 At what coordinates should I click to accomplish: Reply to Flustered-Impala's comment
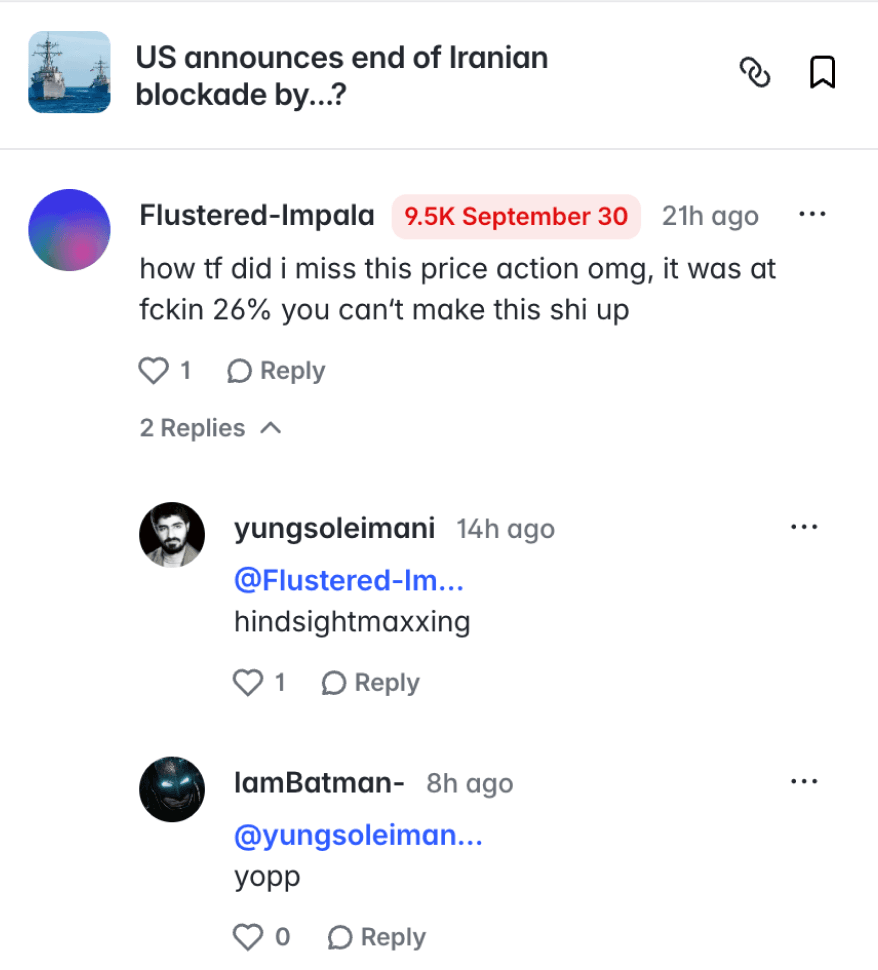click(x=276, y=371)
